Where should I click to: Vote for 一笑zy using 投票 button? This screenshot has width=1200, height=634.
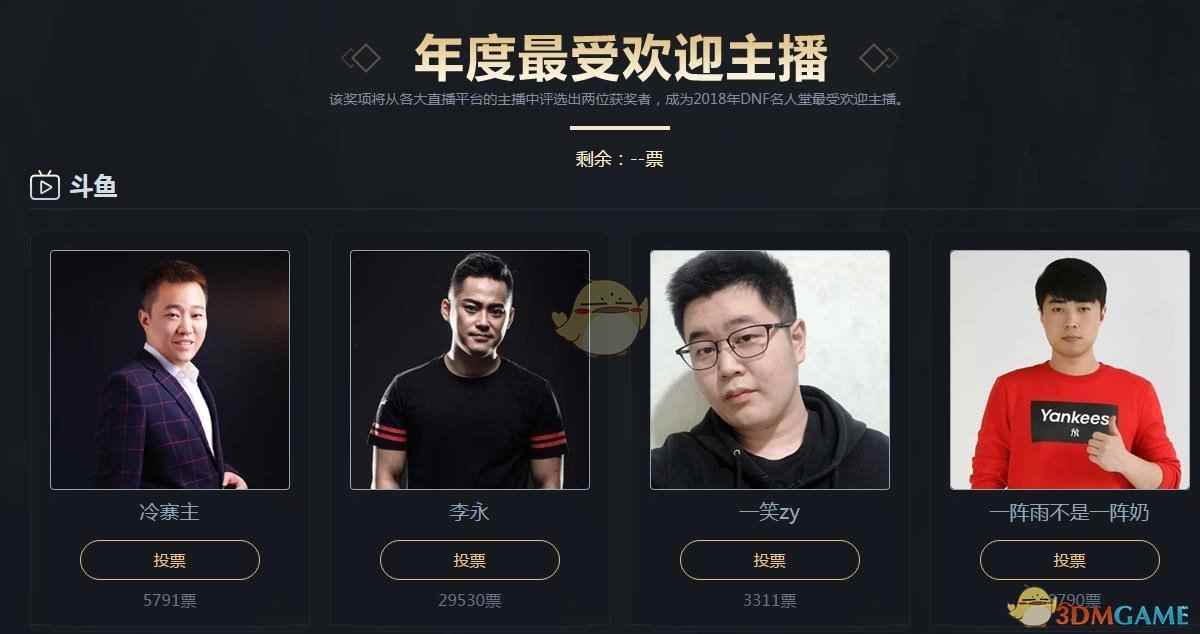tap(770, 560)
